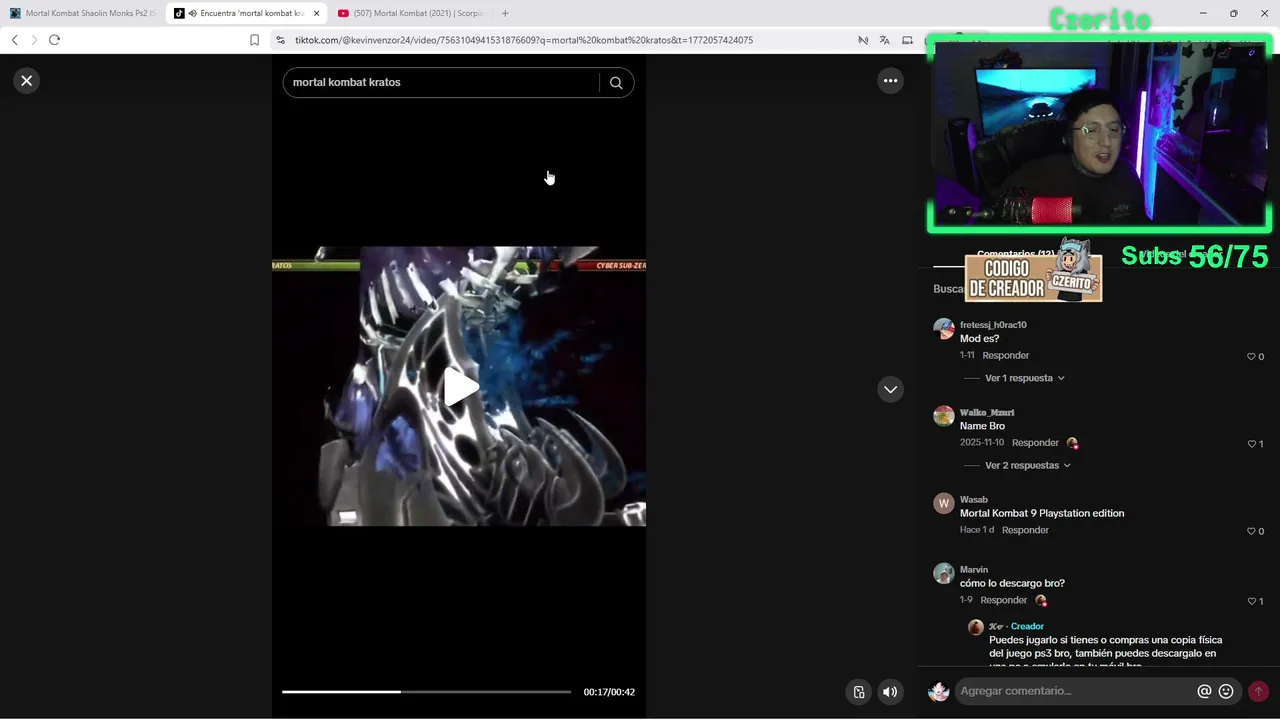
Task: Toggle the auto-scroll icon beside volume
Action: pos(858,692)
